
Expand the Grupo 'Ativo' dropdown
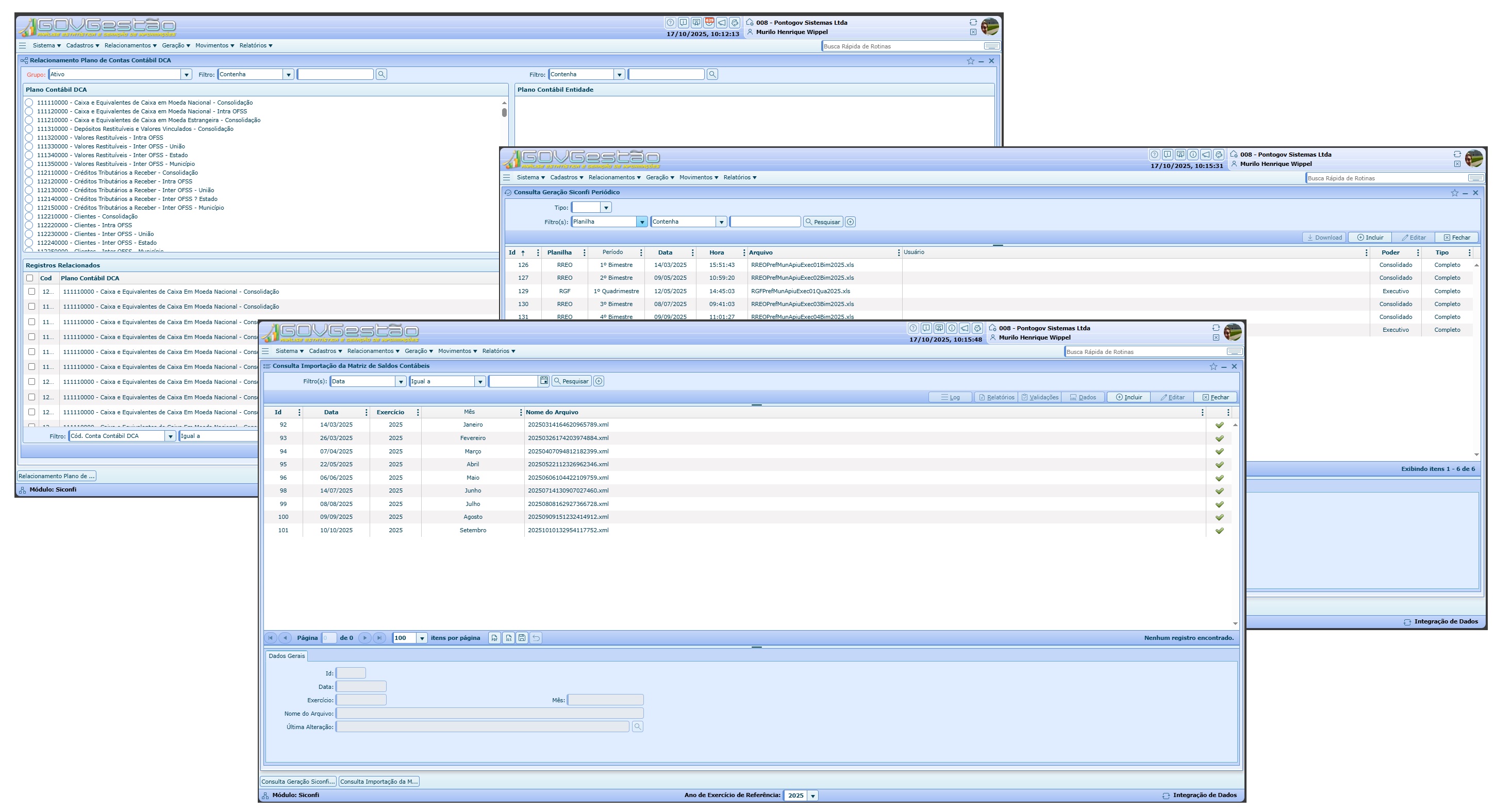[186, 75]
